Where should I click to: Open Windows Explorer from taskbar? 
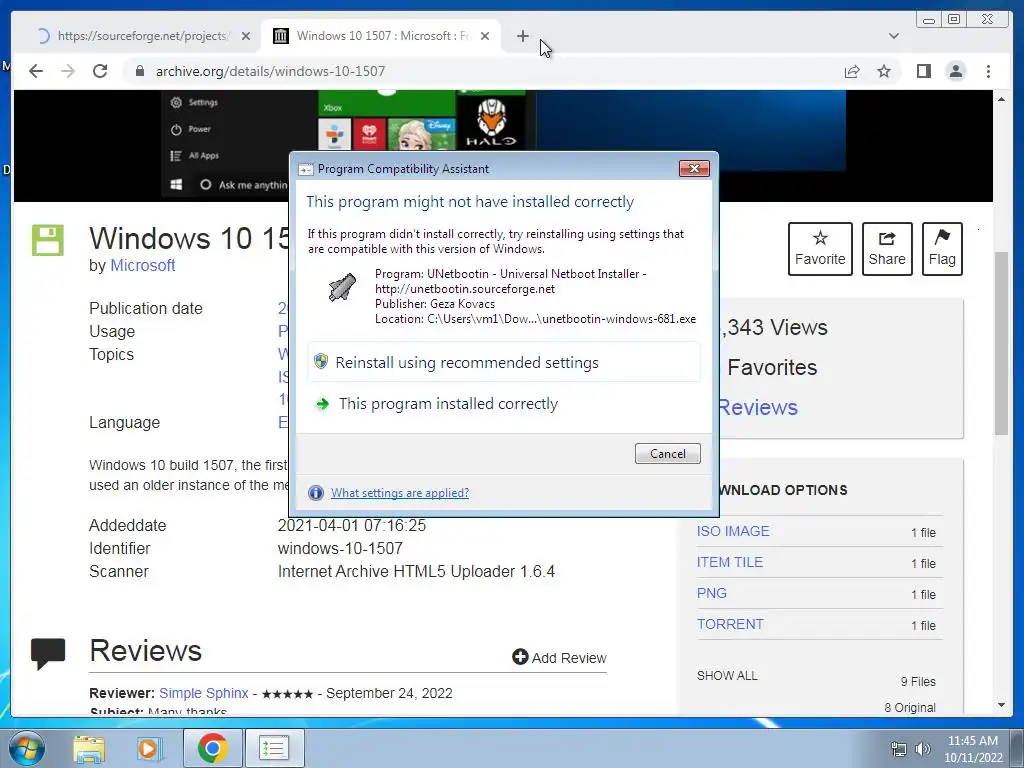click(x=89, y=748)
